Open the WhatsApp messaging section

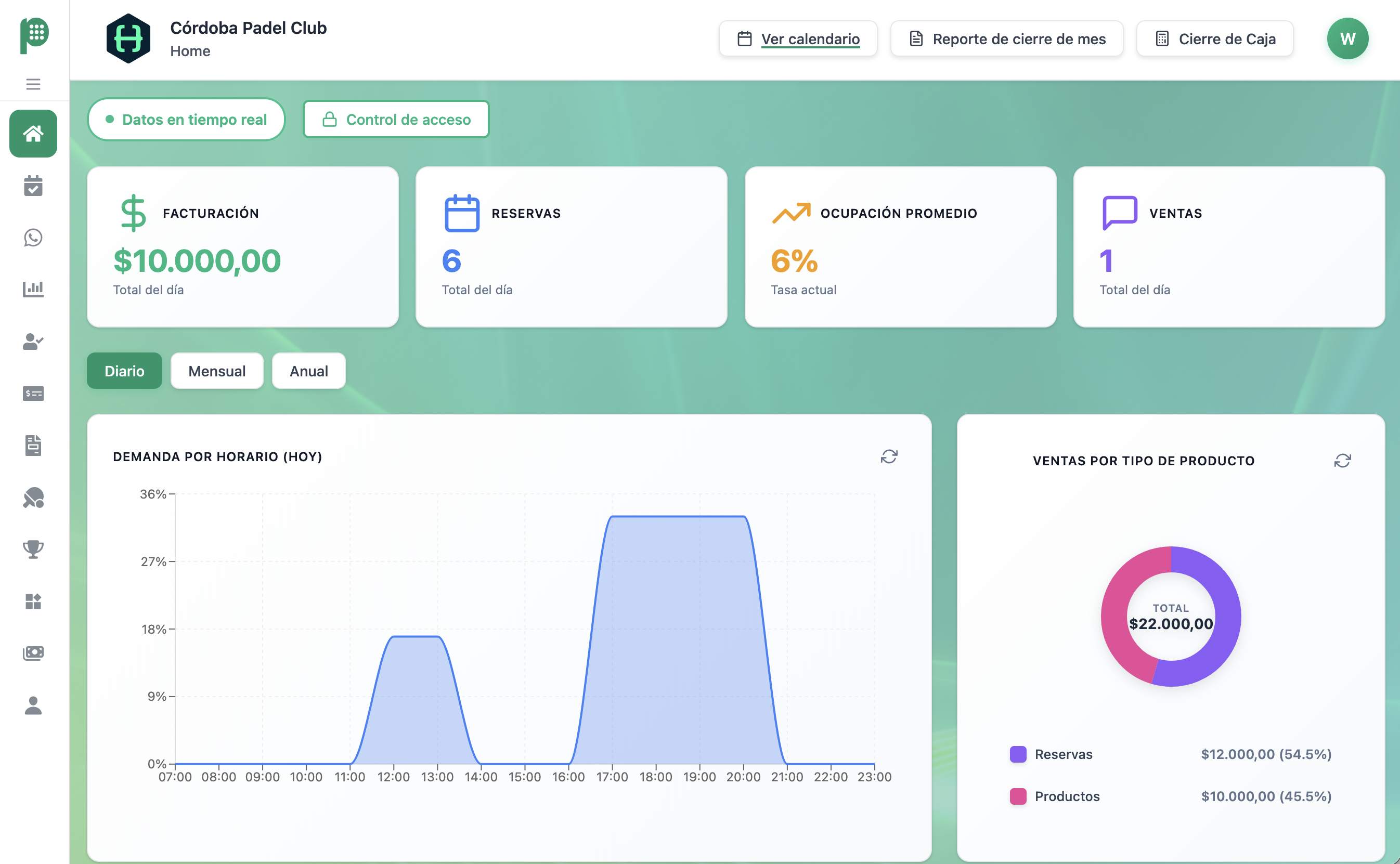click(x=33, y=238)
